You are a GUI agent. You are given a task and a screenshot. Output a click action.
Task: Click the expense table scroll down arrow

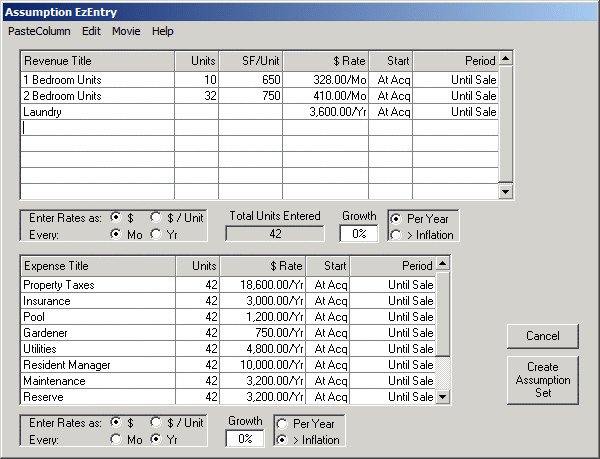pyautogui.click(x=443, y=397)
